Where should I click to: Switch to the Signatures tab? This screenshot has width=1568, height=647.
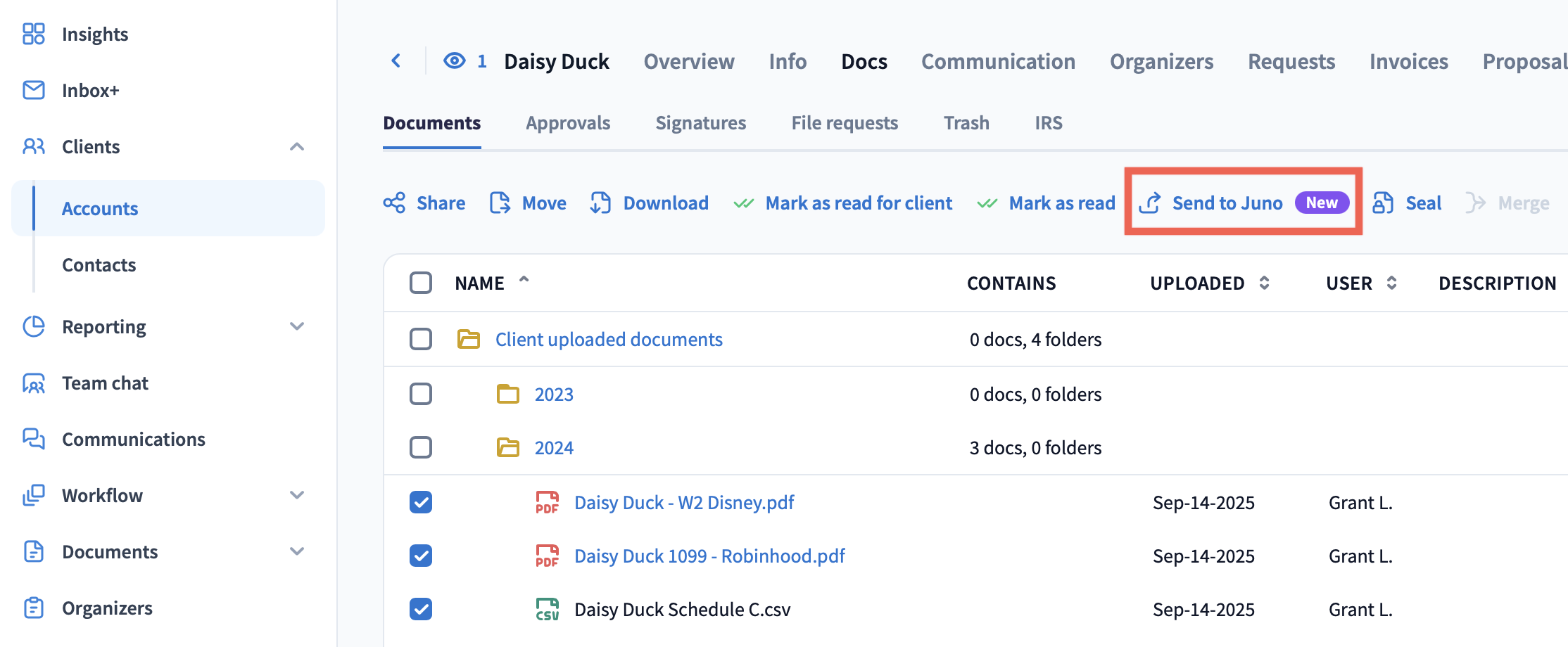[x=700, y=123]
